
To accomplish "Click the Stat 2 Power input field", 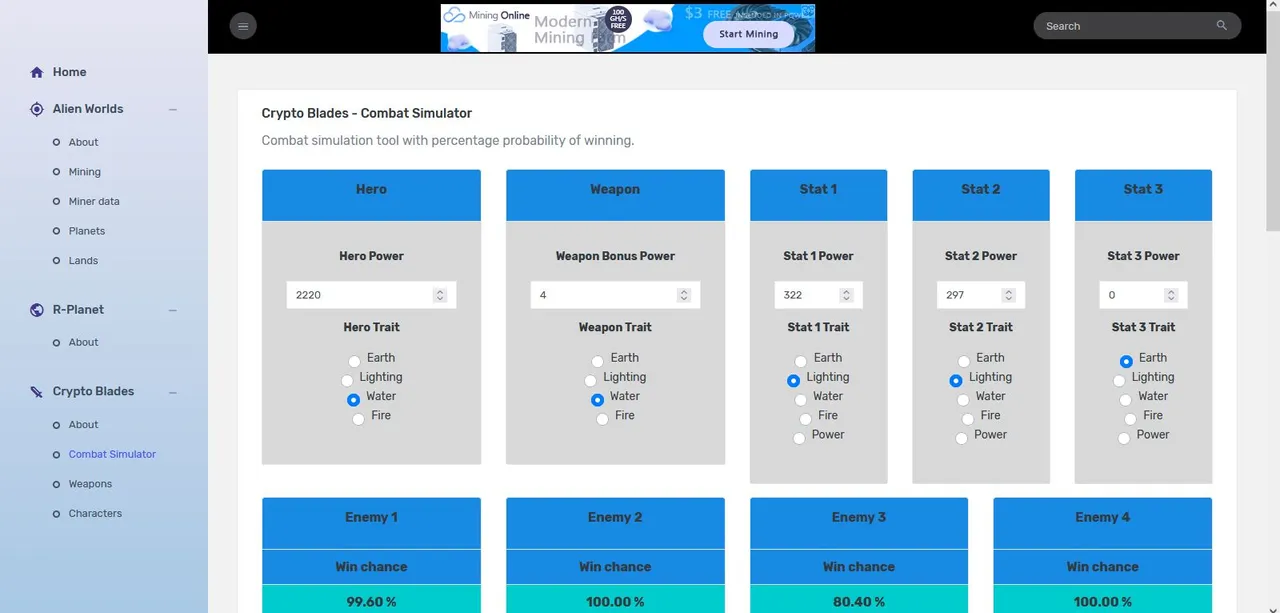I will [980, 295].
